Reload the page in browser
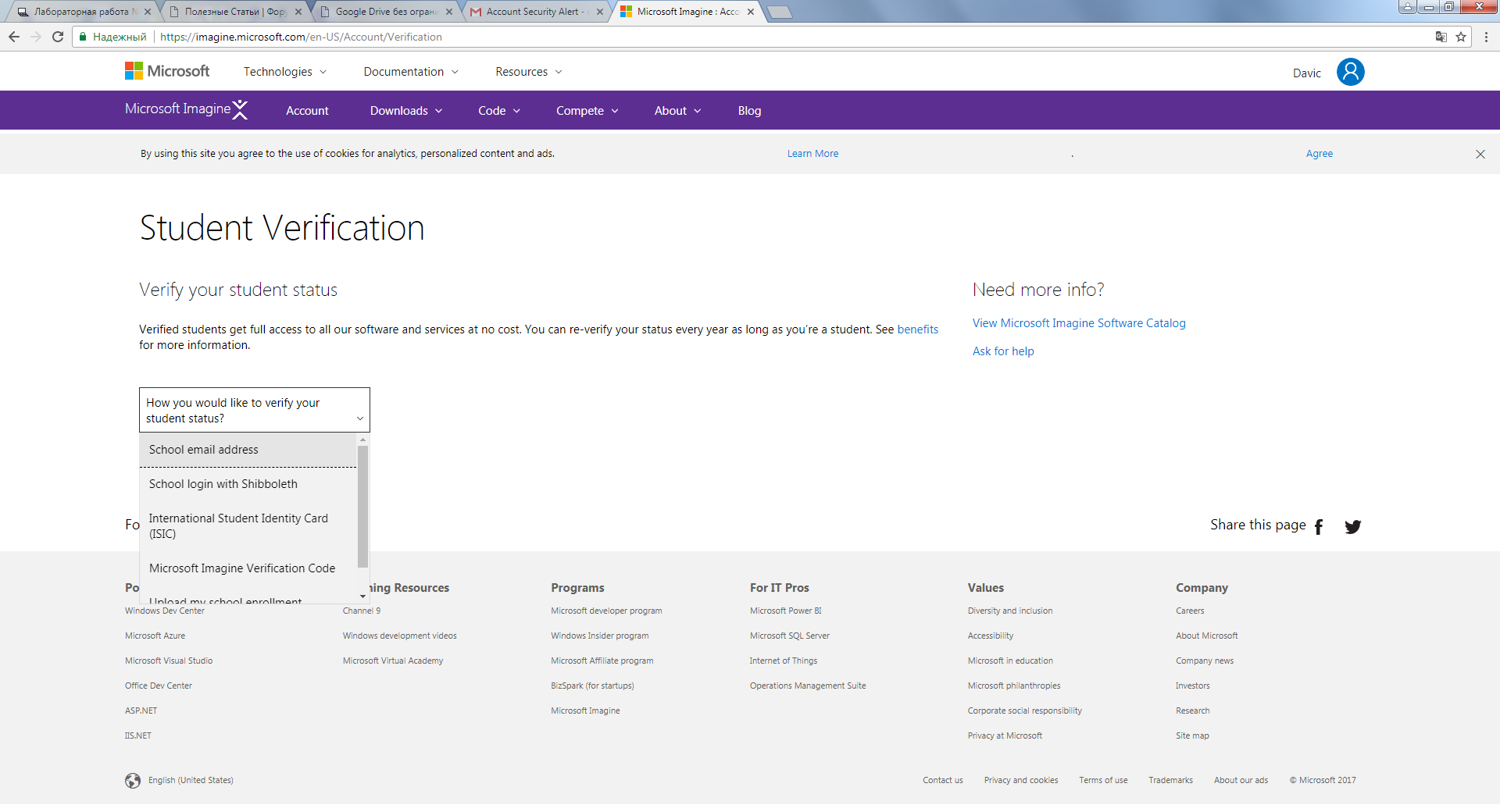Screen dimensions: 1500x812 pos(58,37)
